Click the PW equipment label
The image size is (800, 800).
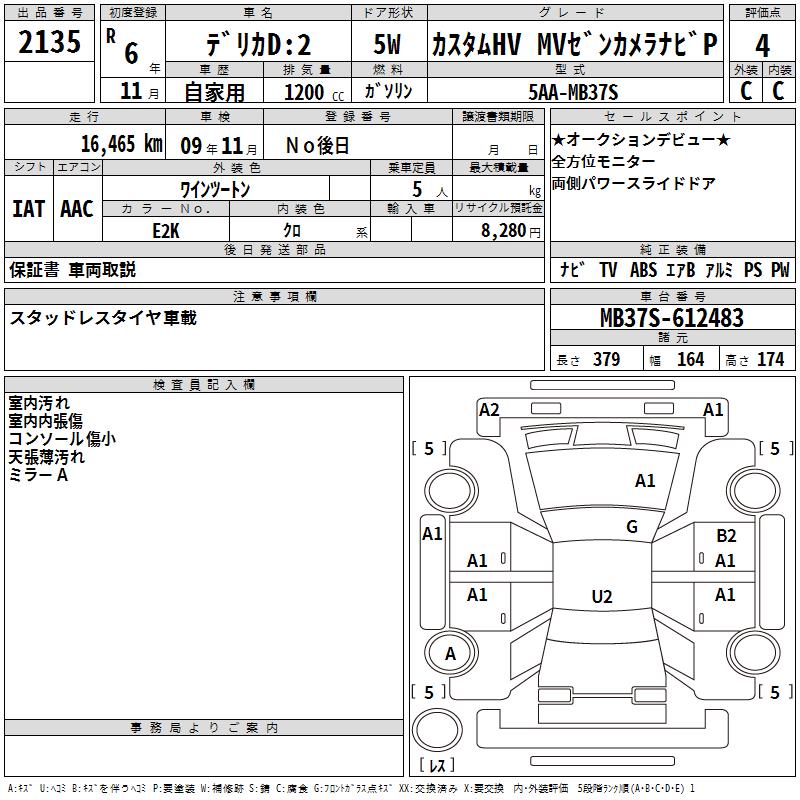pyautogui.click(x=780, y=269)
